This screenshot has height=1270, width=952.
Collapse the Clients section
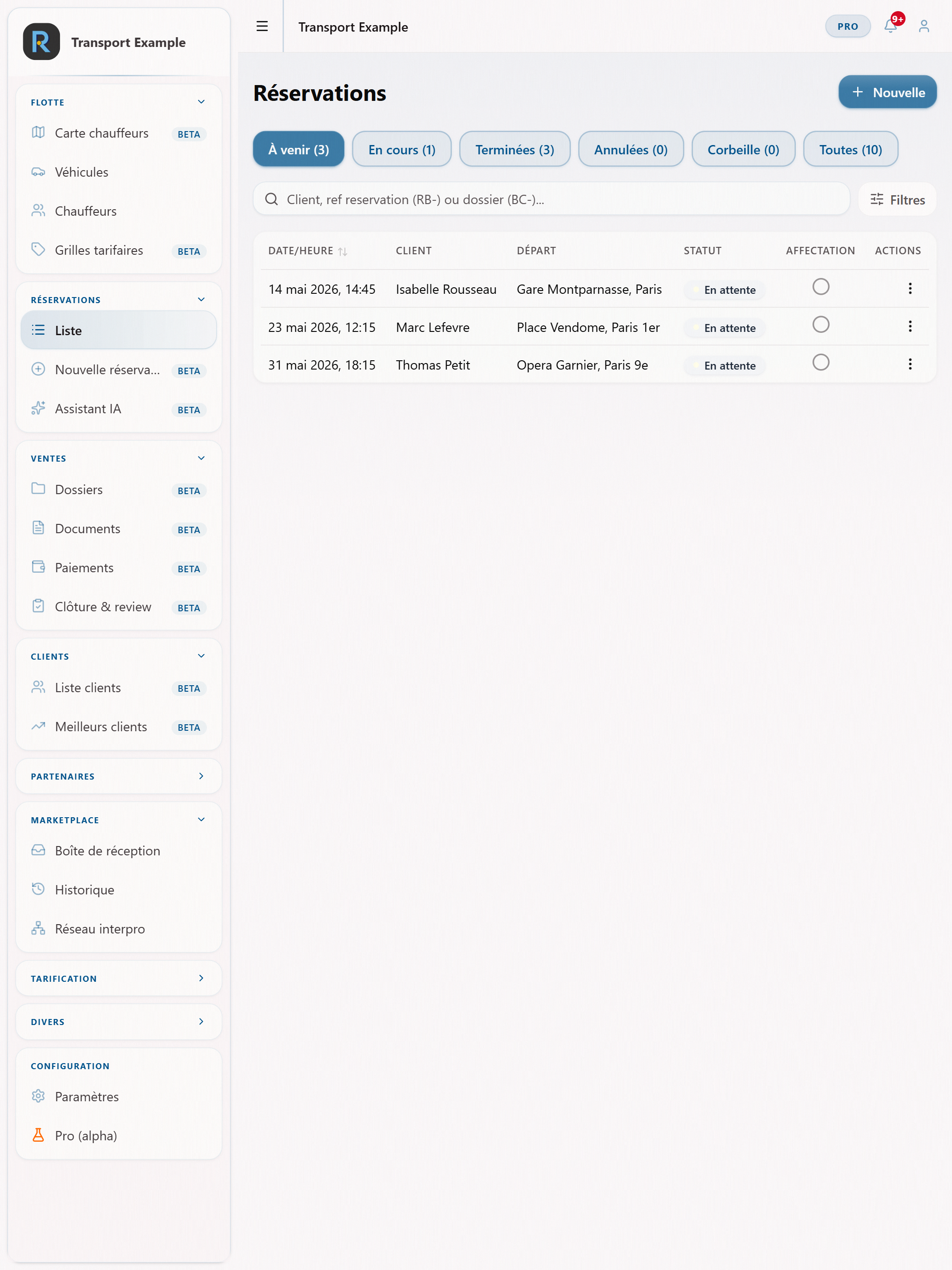pos(201,655)
